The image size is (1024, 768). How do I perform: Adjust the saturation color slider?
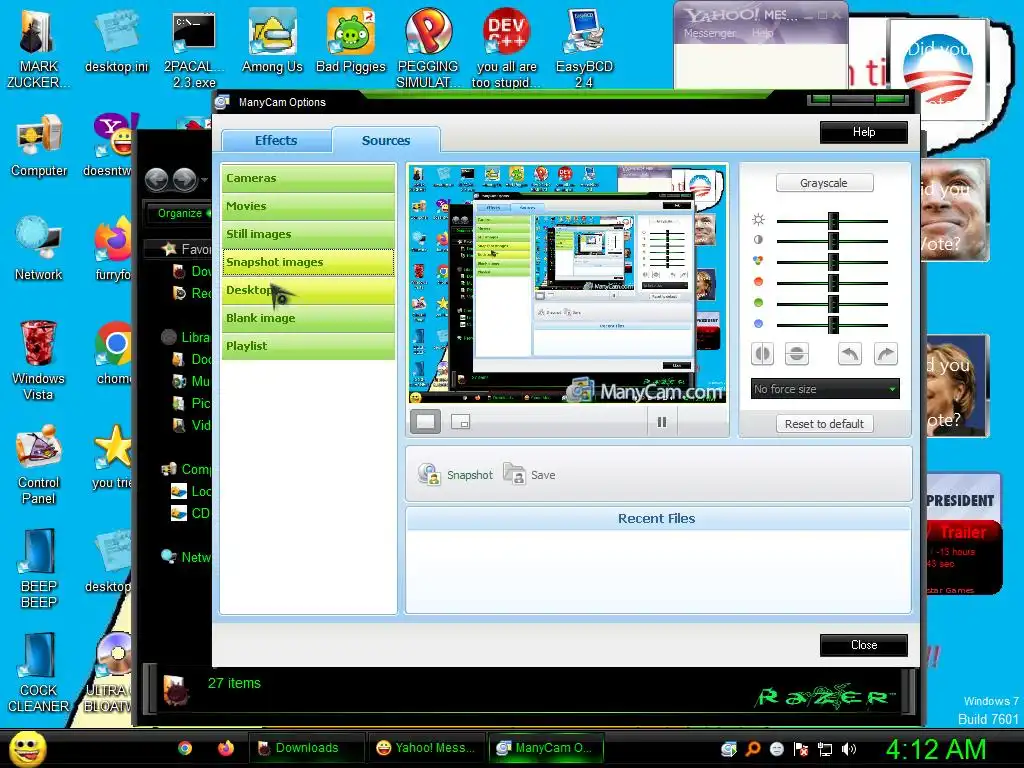[832, 262]
